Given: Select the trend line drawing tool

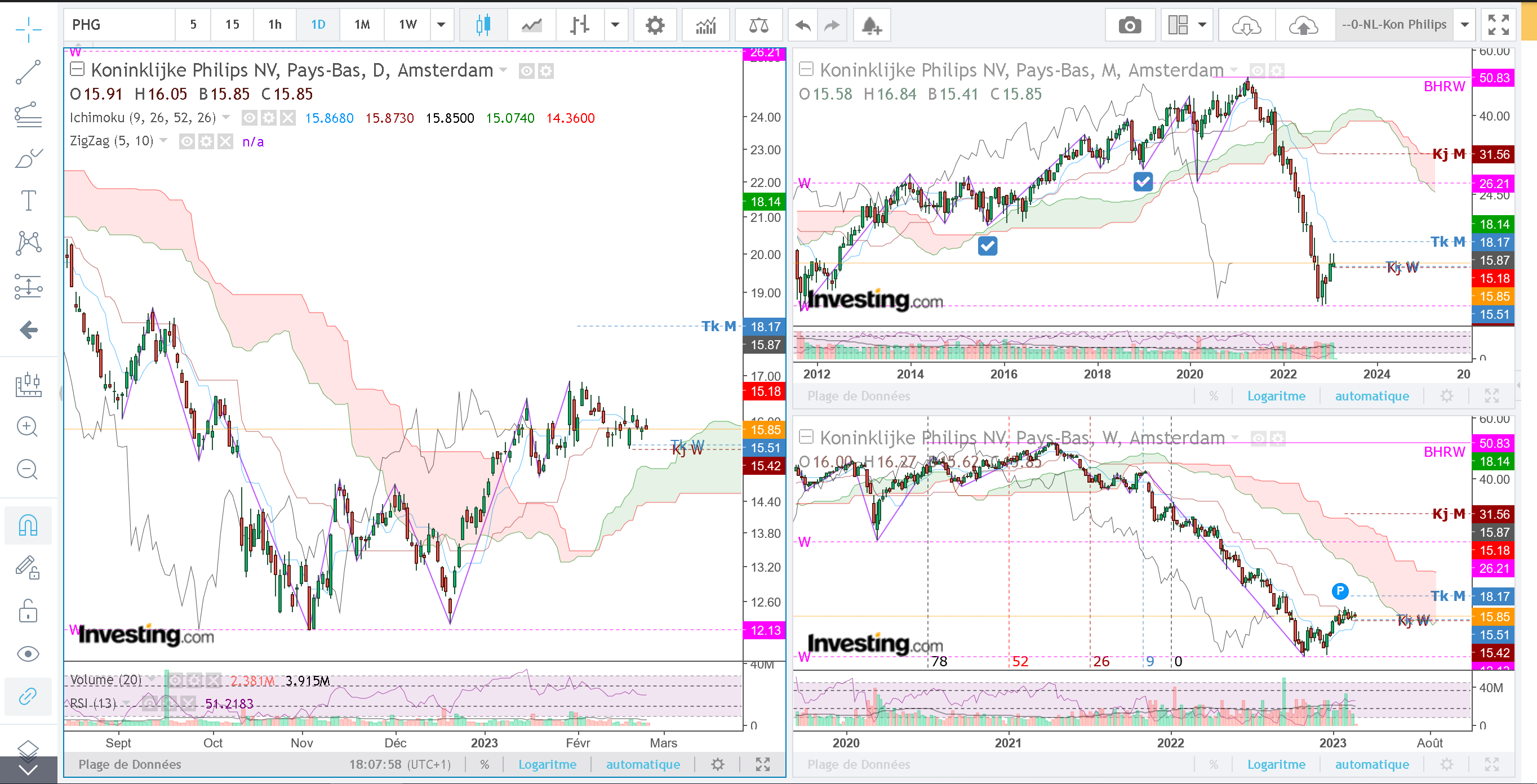Looking at the screenshot, I should [28, 72].
